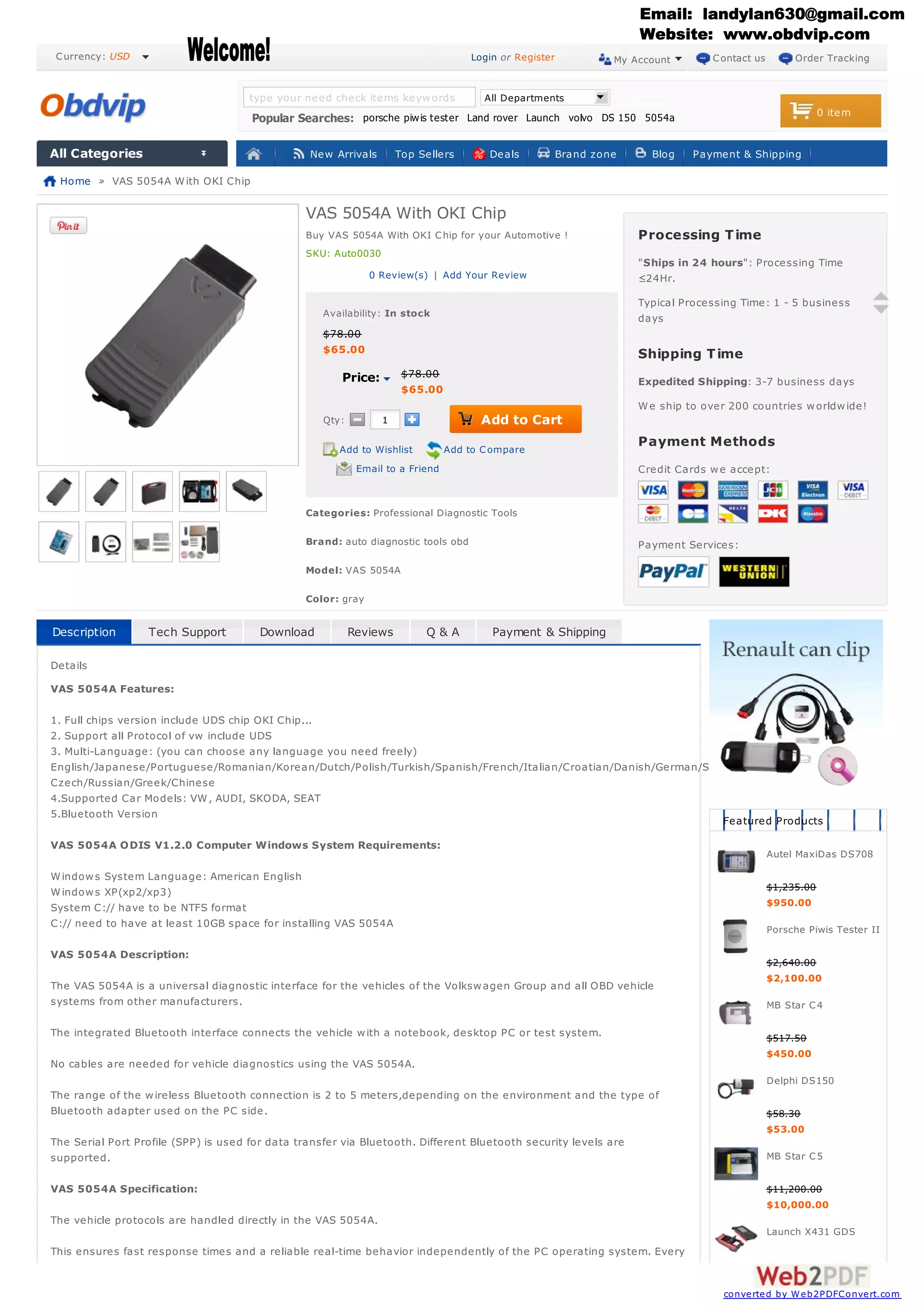Click the Email to a Friend envelope icon
The height and width of the screenshot is (1308, 924).
tap(344, 469)
